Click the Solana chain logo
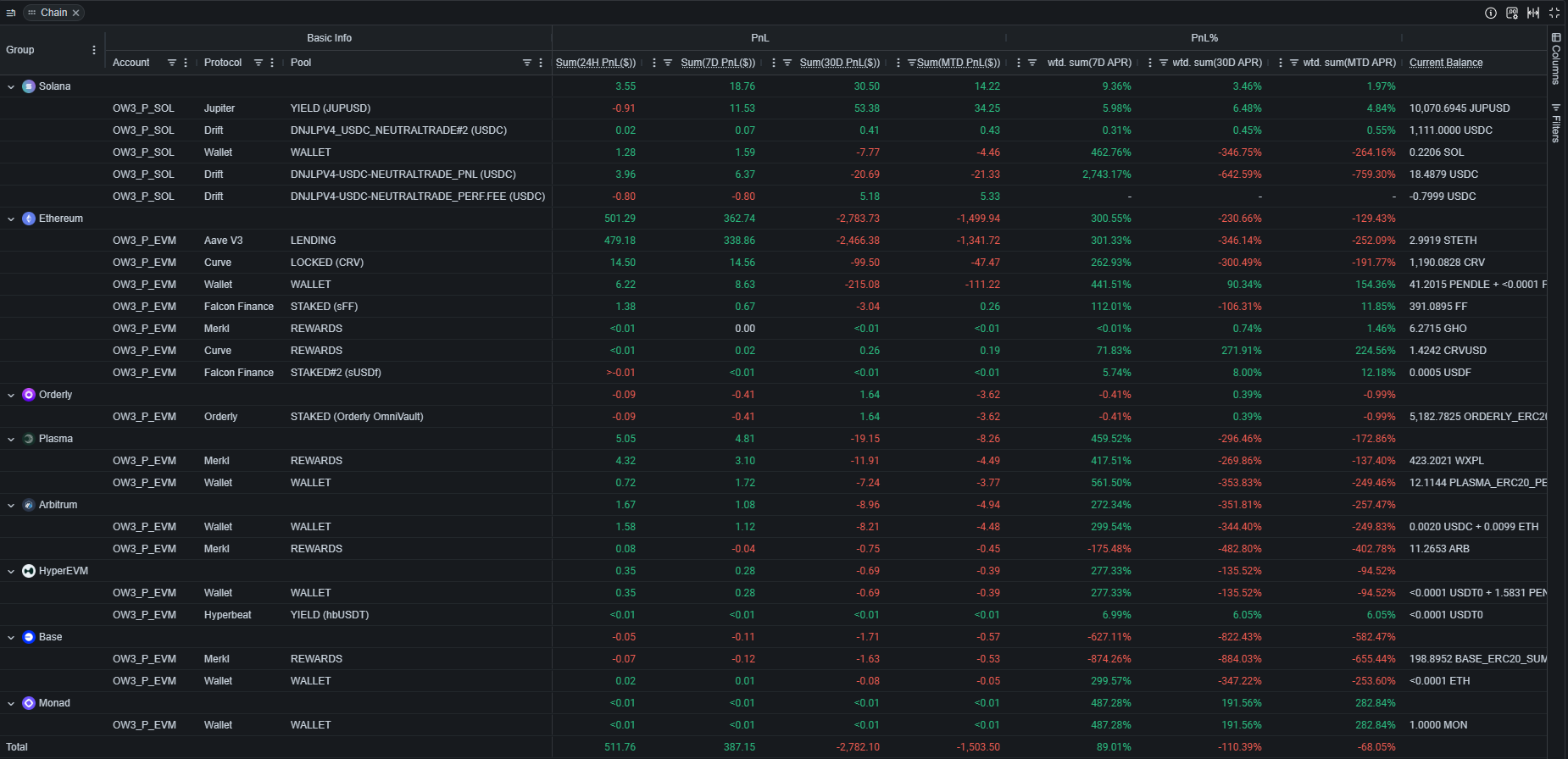1568x759 pixels. pos(29,86)
